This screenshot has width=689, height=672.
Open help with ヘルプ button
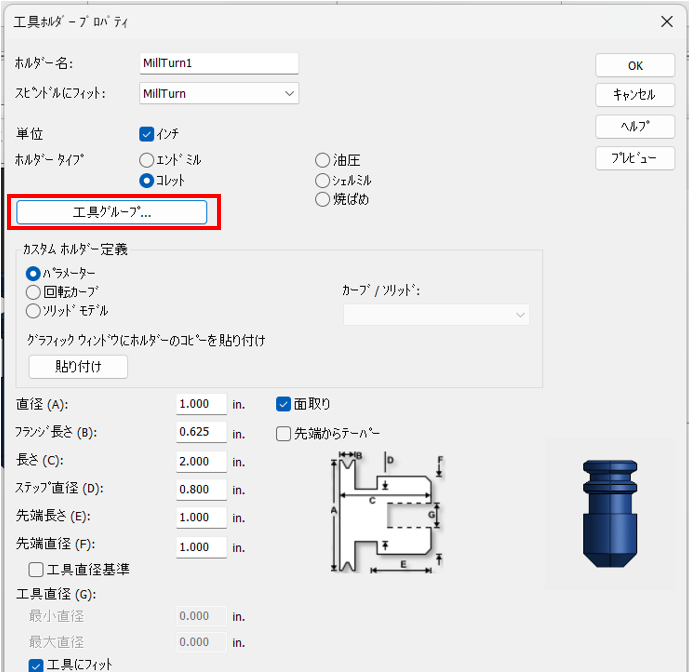coord(635,127)
